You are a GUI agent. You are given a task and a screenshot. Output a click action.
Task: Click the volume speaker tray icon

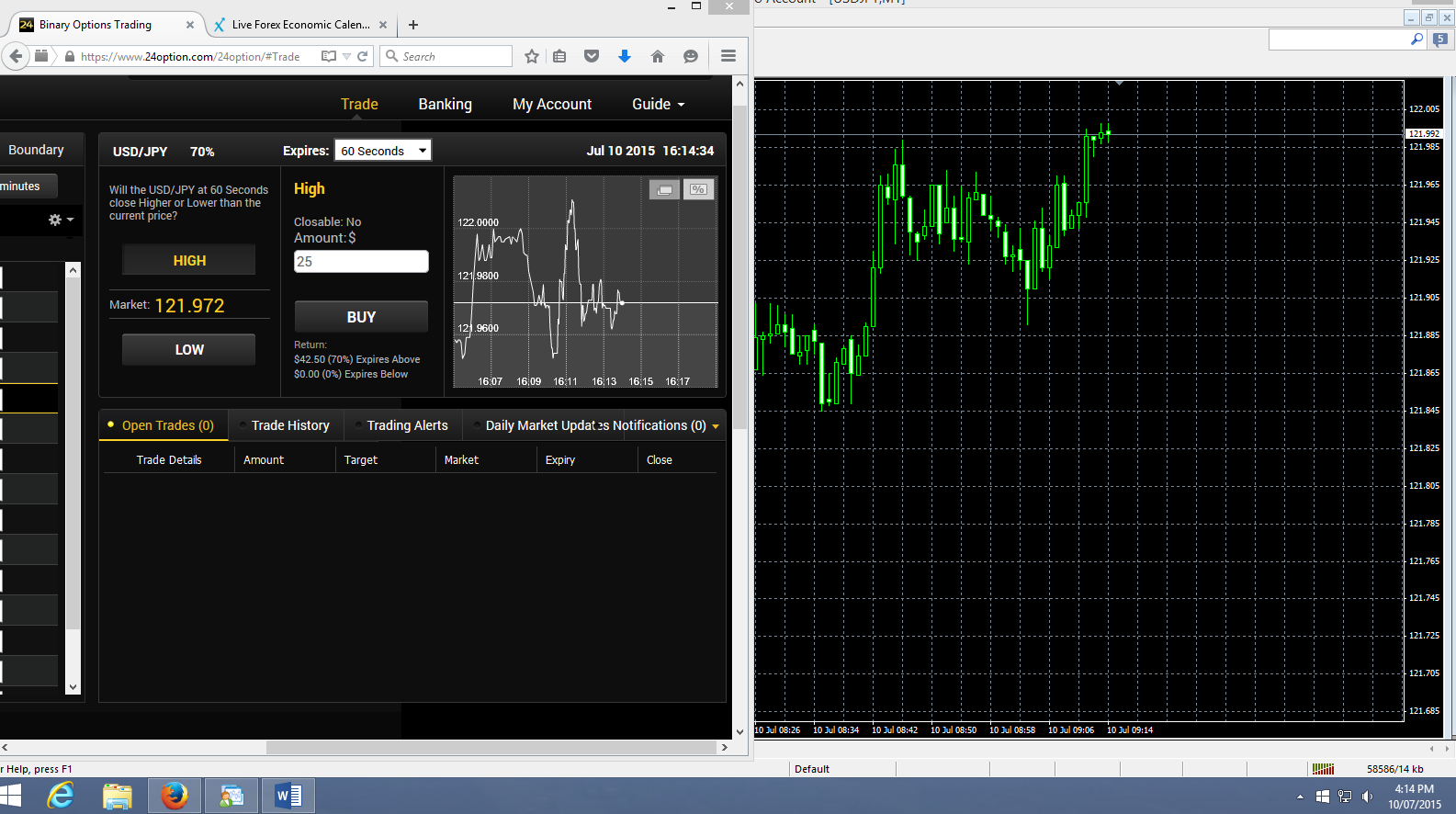[1367, 797]
